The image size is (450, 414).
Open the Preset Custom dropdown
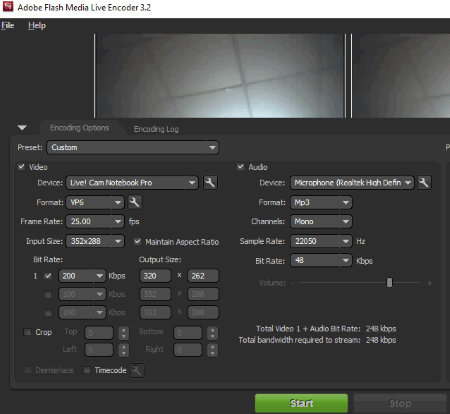click(x=133, y=147)
